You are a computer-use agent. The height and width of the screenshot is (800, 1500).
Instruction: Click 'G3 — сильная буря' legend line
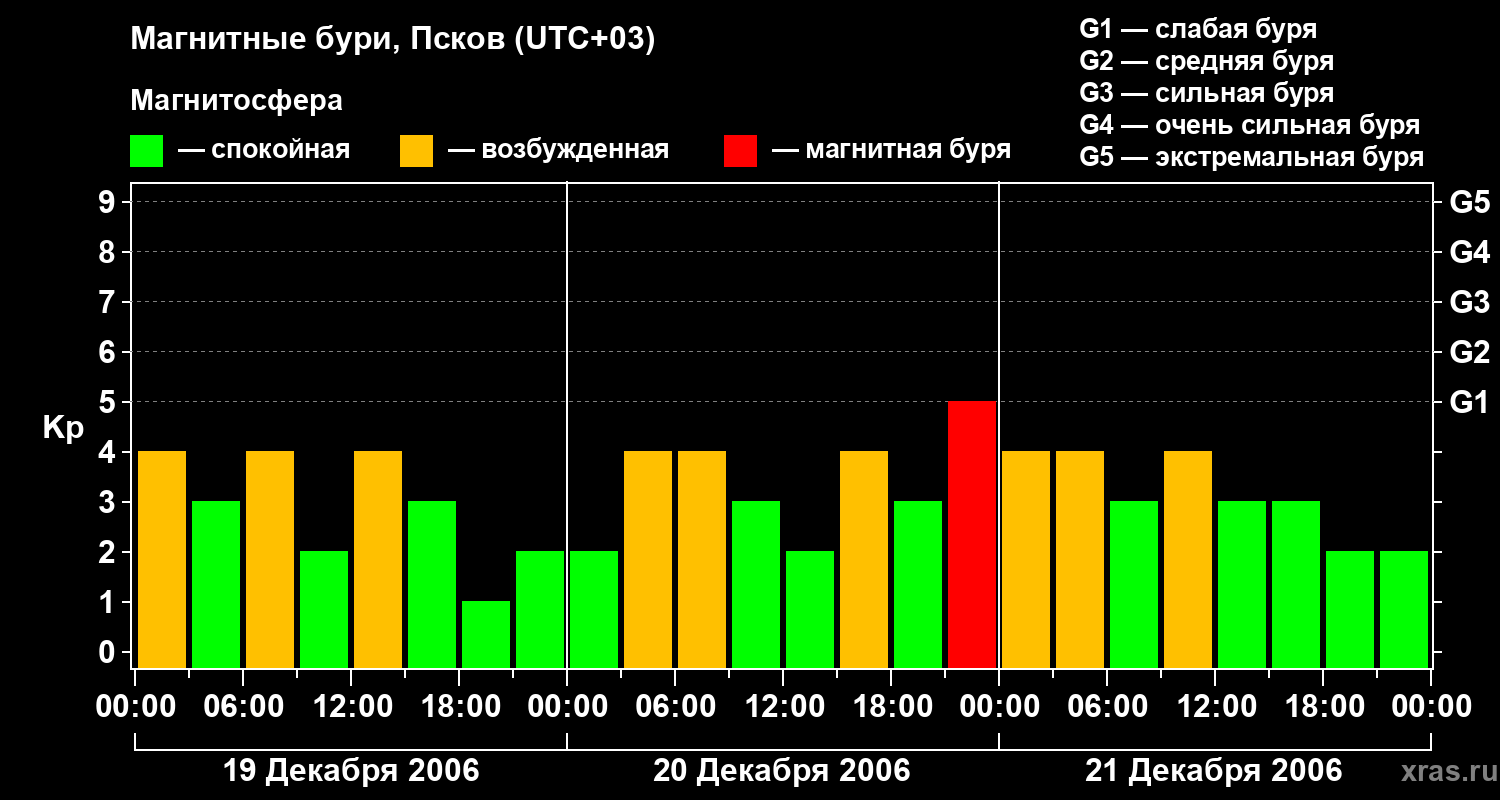1207,93
